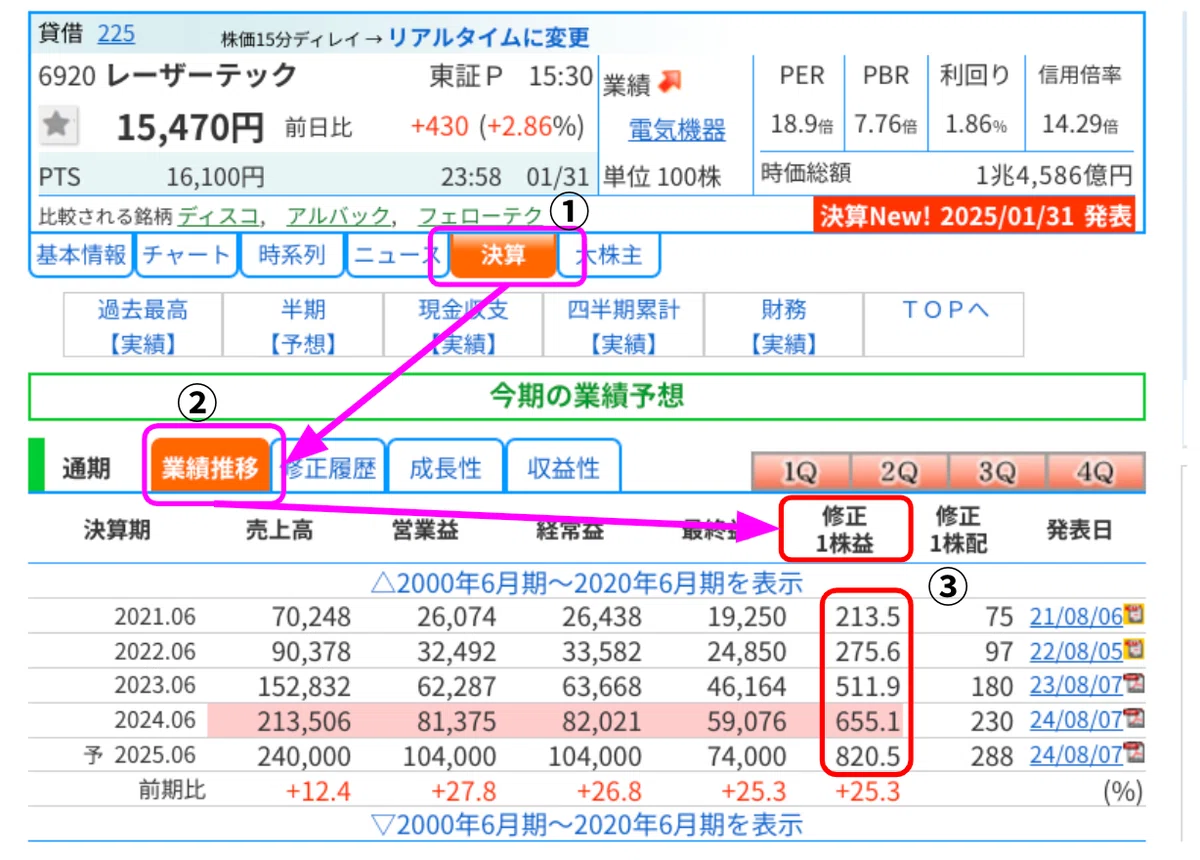
Task: Select the 業績推移 tab
Action: 210,468
